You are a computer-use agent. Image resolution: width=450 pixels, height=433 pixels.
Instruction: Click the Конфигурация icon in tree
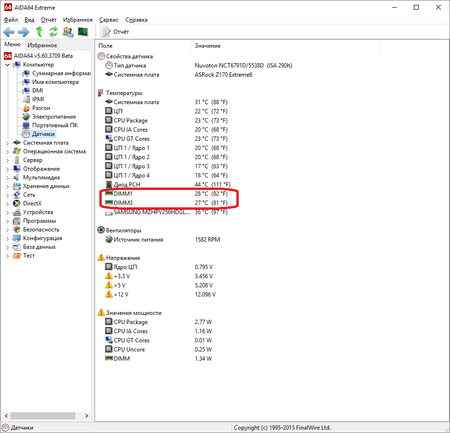tap(17, 238)
